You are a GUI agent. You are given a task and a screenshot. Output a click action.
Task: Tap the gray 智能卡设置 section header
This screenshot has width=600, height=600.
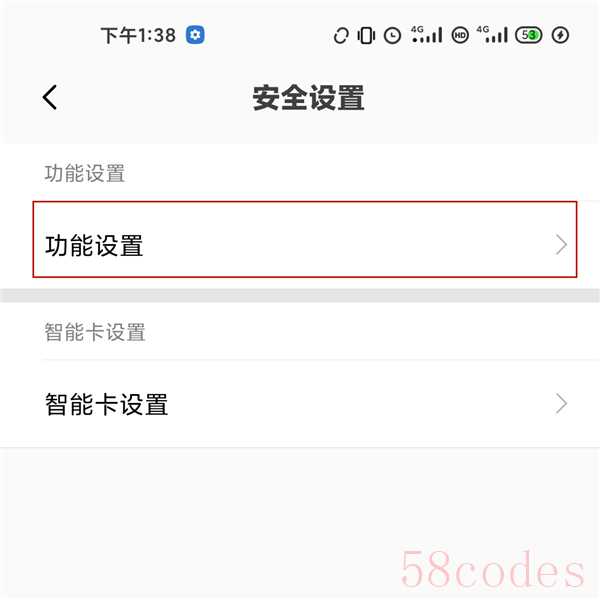tap(95, 332)
